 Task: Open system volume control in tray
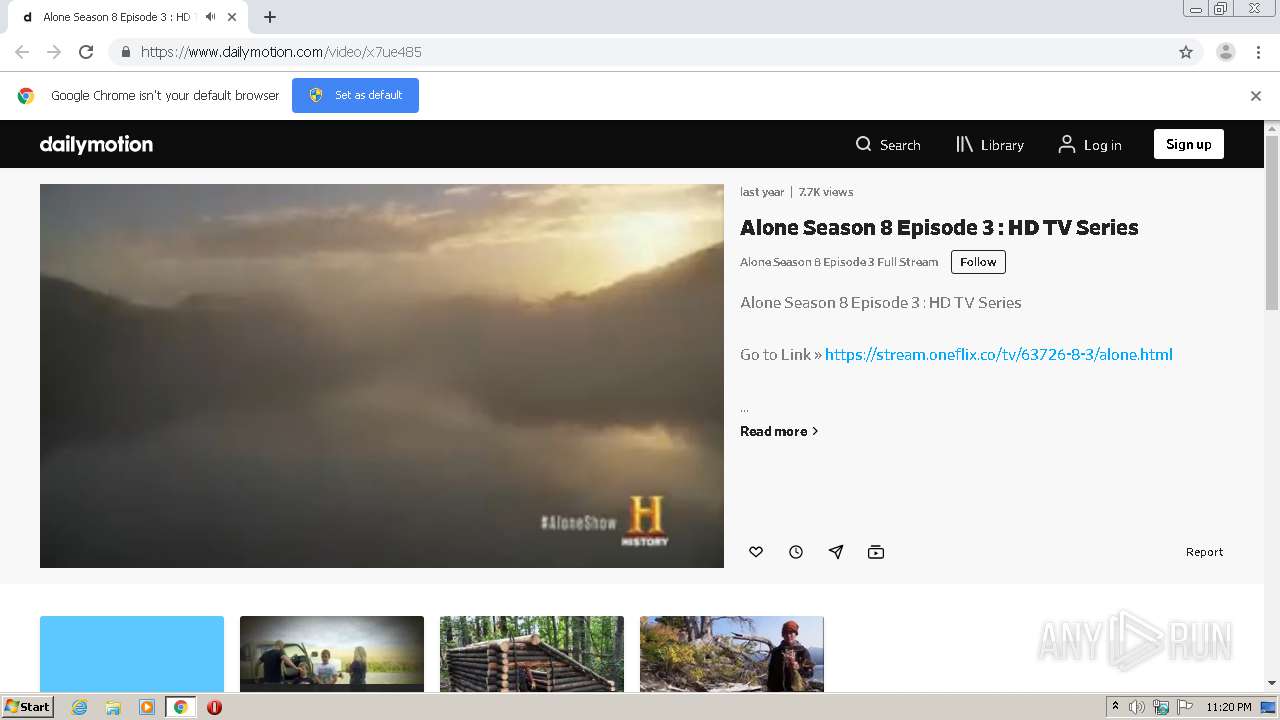[1137, 707]
